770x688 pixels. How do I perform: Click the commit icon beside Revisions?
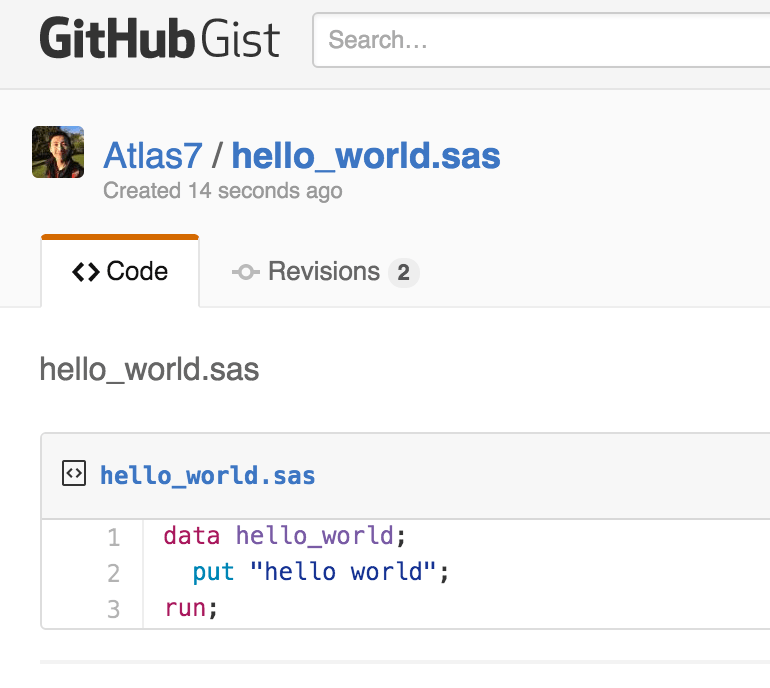click(x=246, y=272)
